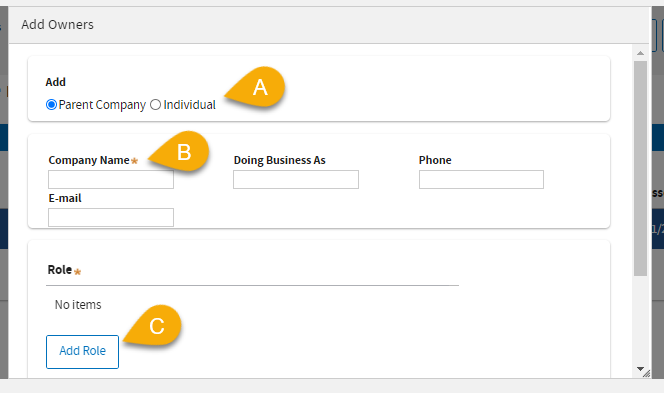Image resolution: width=664 pixels, height=393 pixels.
Task: Click the Company Name required asterisk
Action: pyautogui.click(x=134, y=161)
